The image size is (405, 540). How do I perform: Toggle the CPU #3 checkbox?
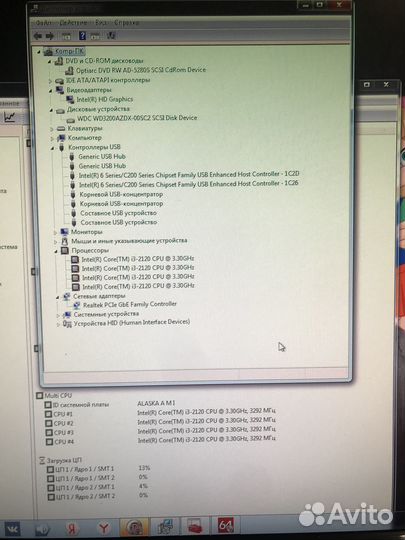(49, 433)
